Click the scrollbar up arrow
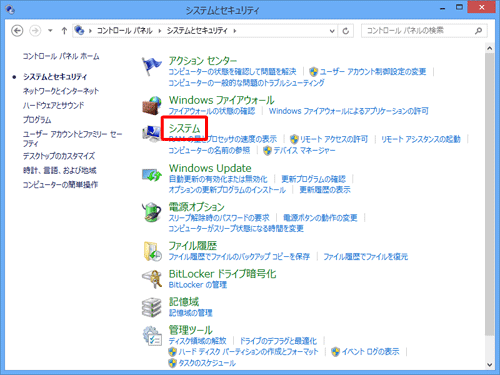Screen dimensions: 500x375 tap(489, 48)
